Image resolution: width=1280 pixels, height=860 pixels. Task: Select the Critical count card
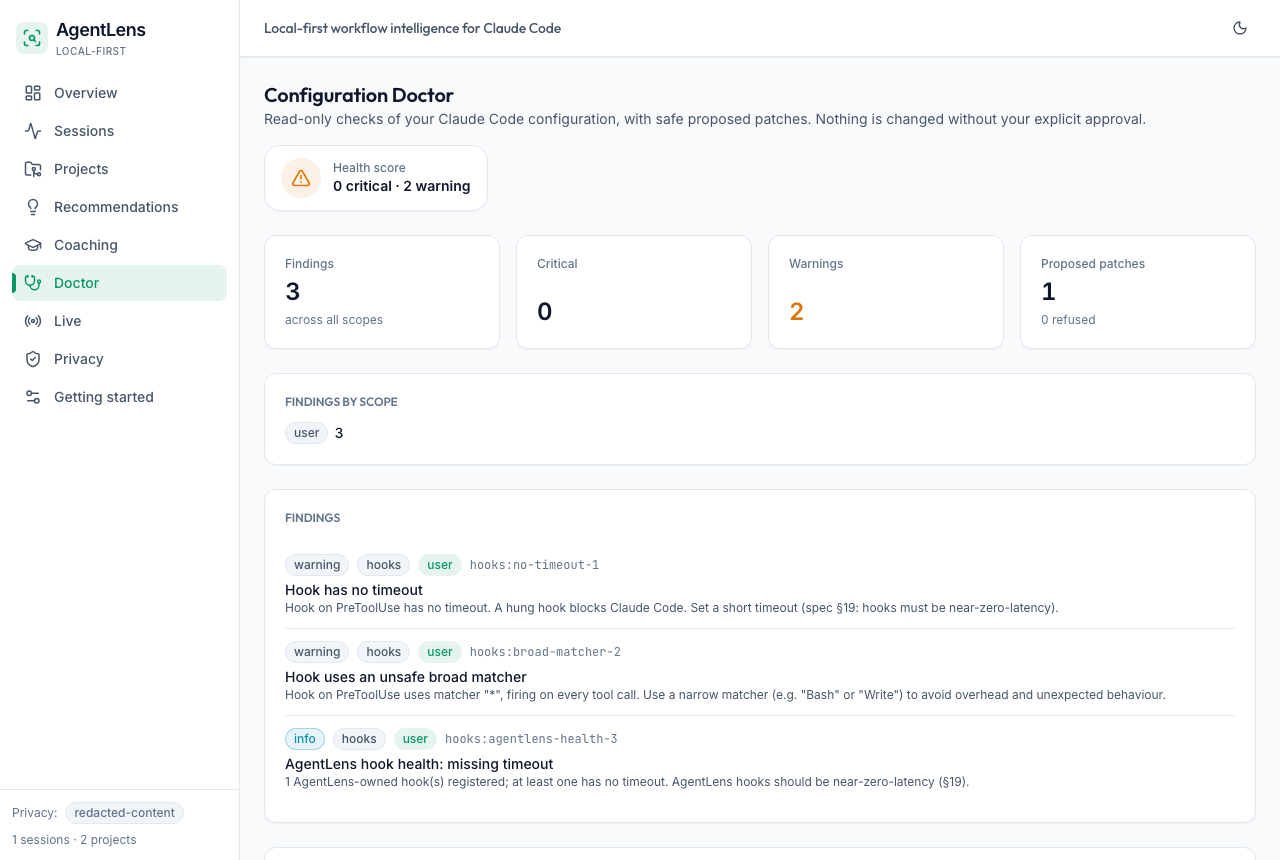tap(634, 292)
